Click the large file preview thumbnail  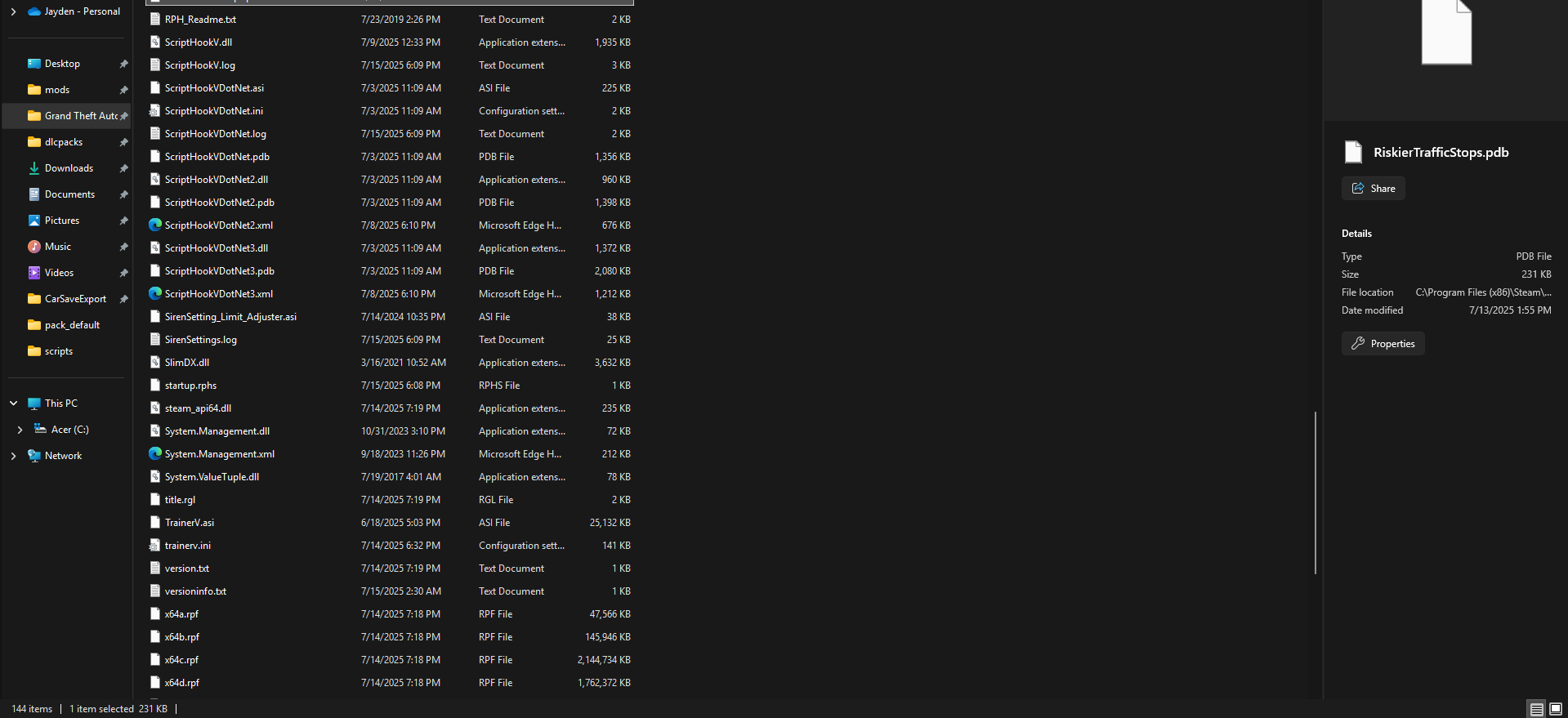point(1446,33)
